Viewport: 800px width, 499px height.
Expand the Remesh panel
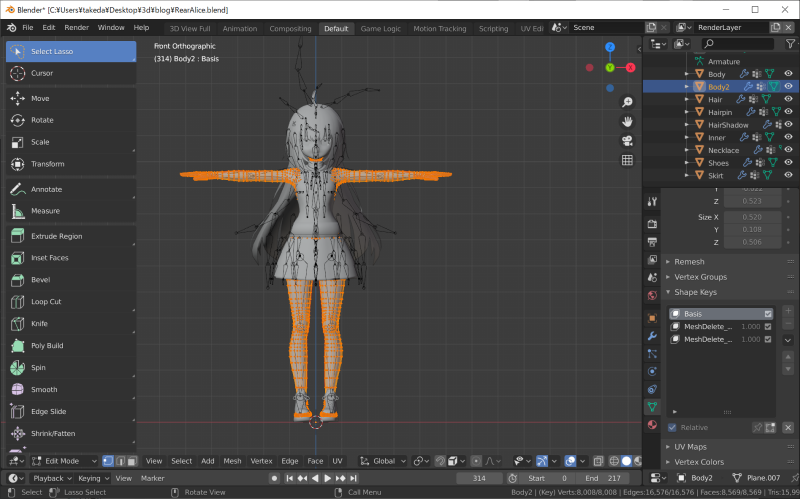pos(690,262)
